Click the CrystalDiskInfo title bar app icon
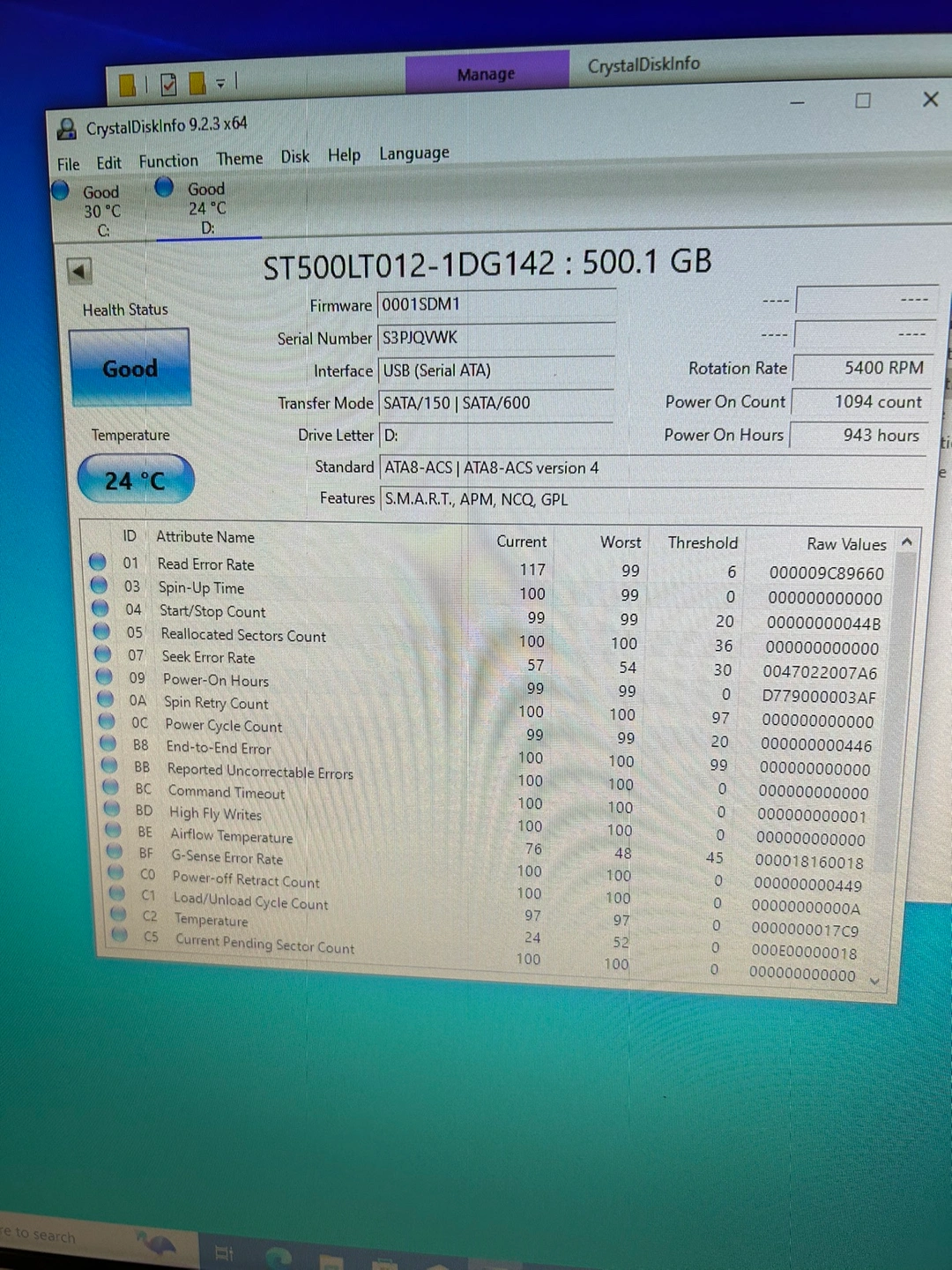This screenshot has height=1270, width=952. coord(66,129)
